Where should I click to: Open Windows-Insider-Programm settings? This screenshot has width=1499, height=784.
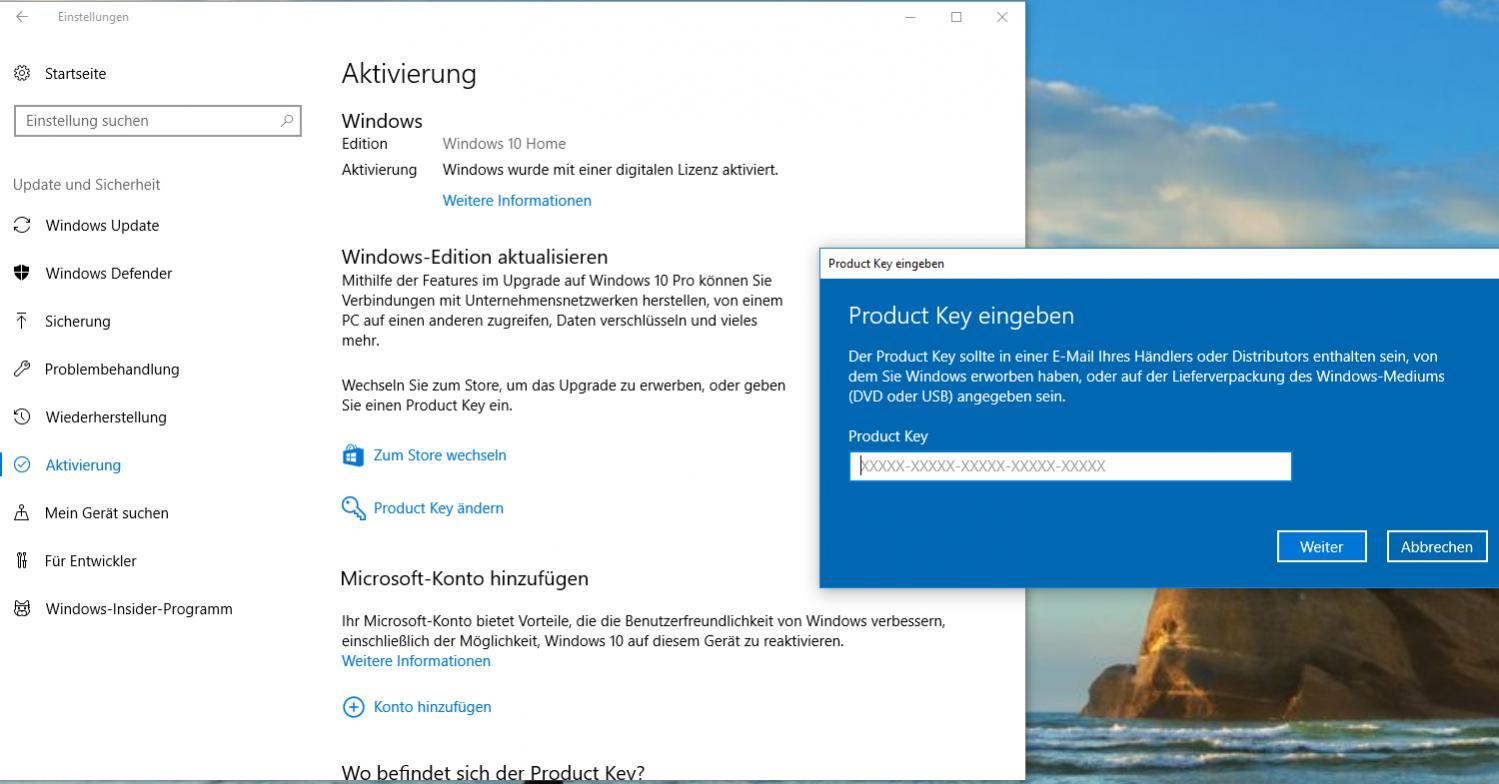139,609
